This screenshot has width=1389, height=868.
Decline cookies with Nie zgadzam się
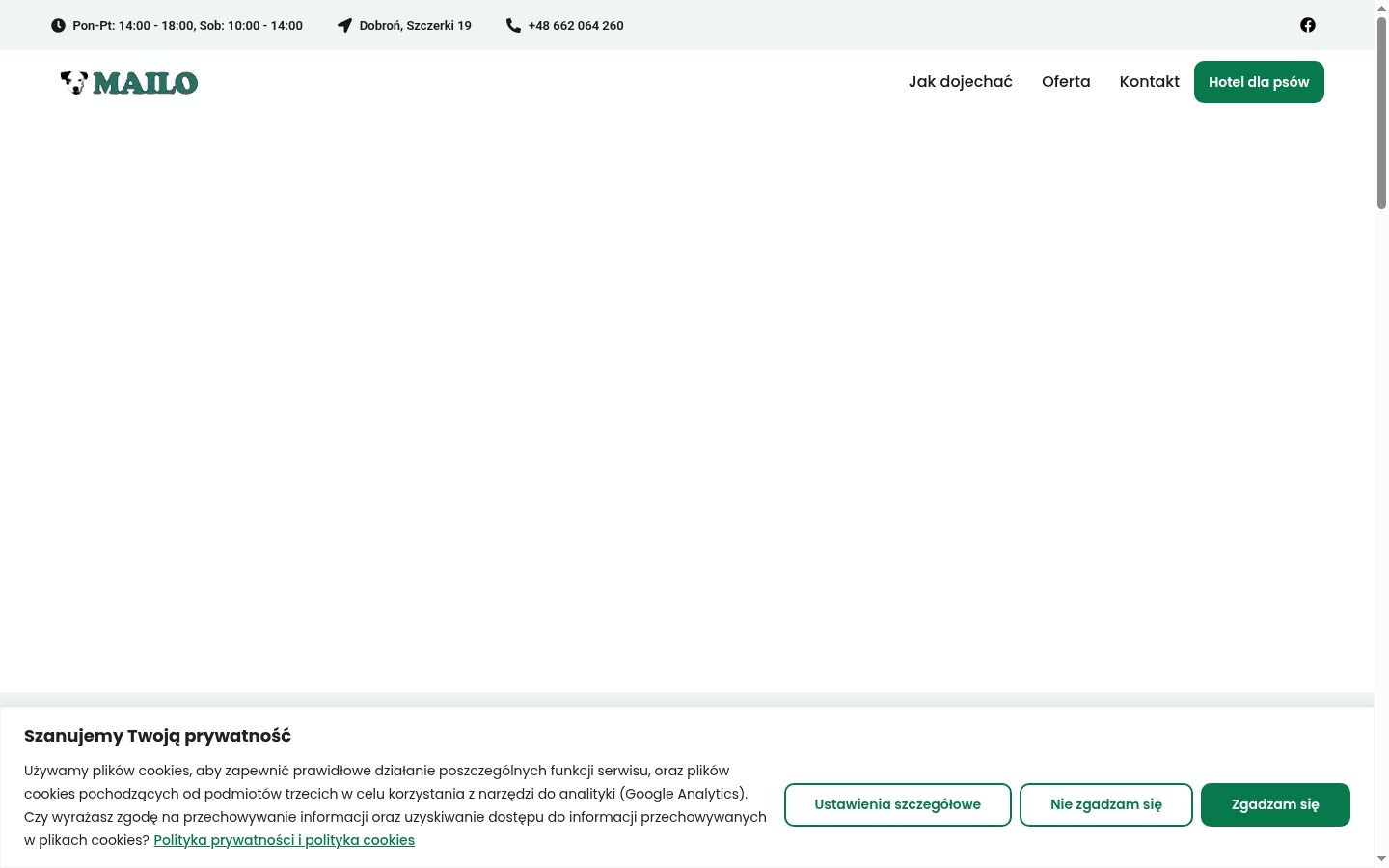coord(1106,804)
